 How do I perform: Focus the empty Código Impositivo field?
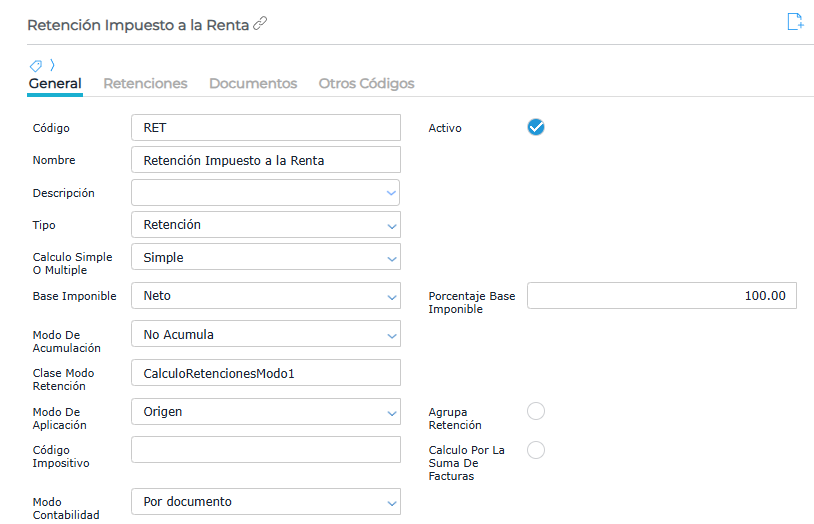(265, 450)
